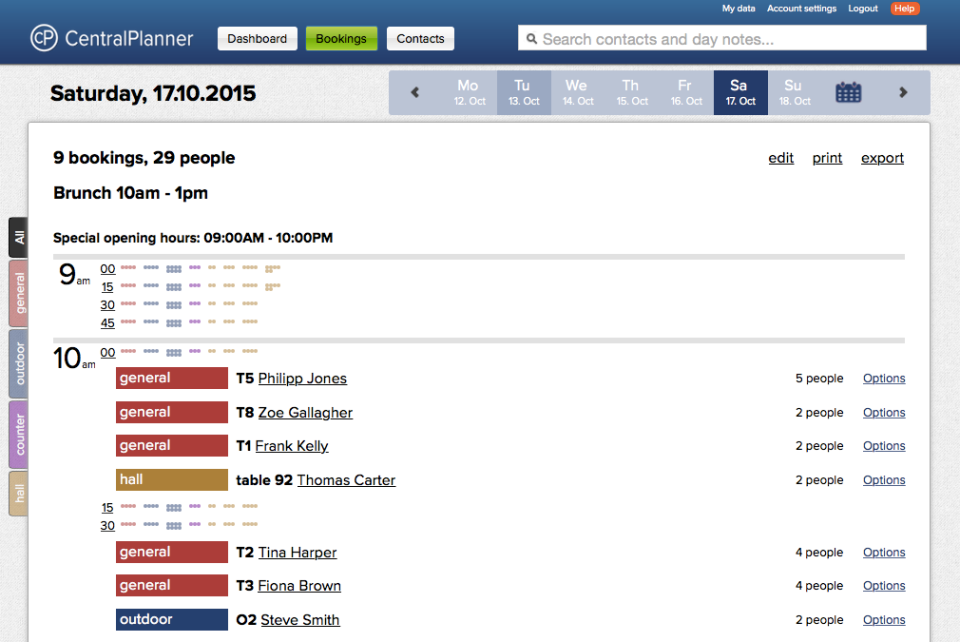Open Account settings
Viewport: 960px width, 642px height.
(801, 9)
